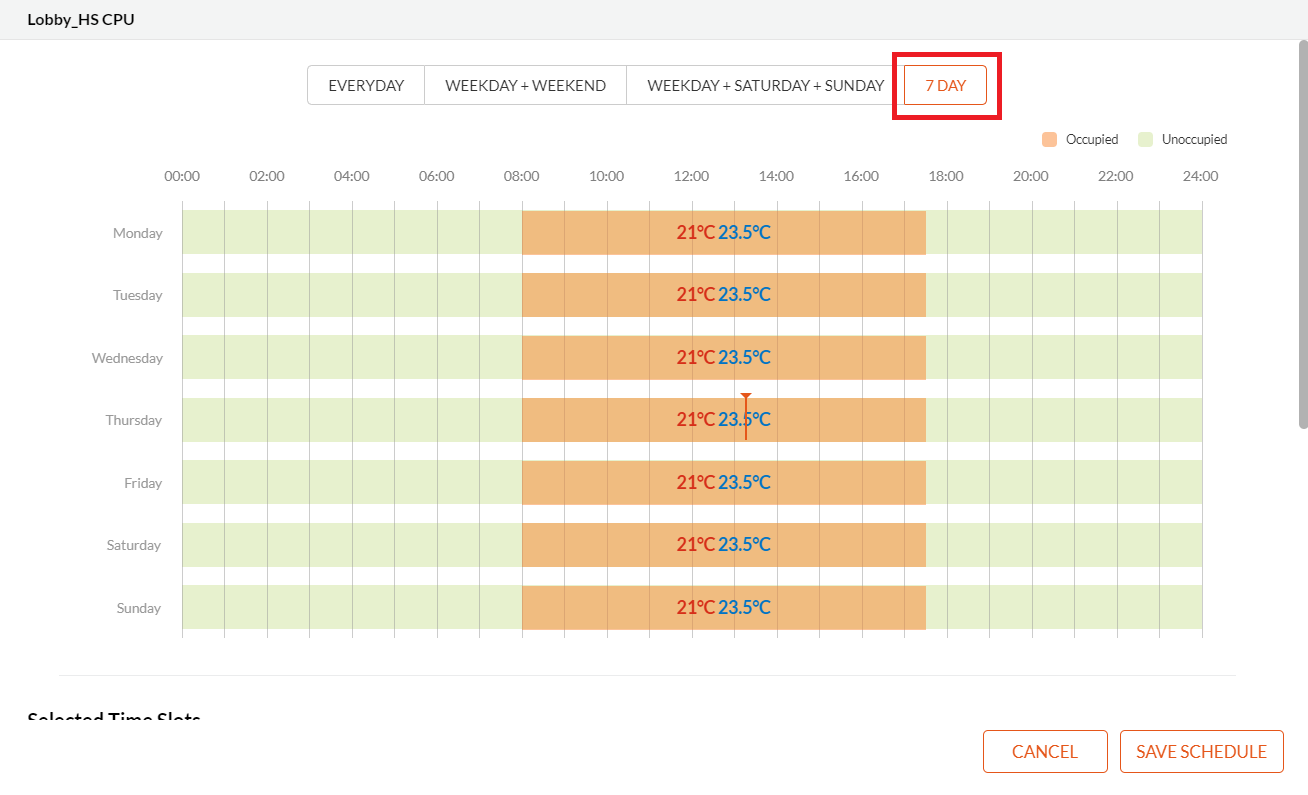This screenshot has height=795, width=1308.
Task: Select the WEEKDAY + WEEKEND tab
Action: coord(526,85)
